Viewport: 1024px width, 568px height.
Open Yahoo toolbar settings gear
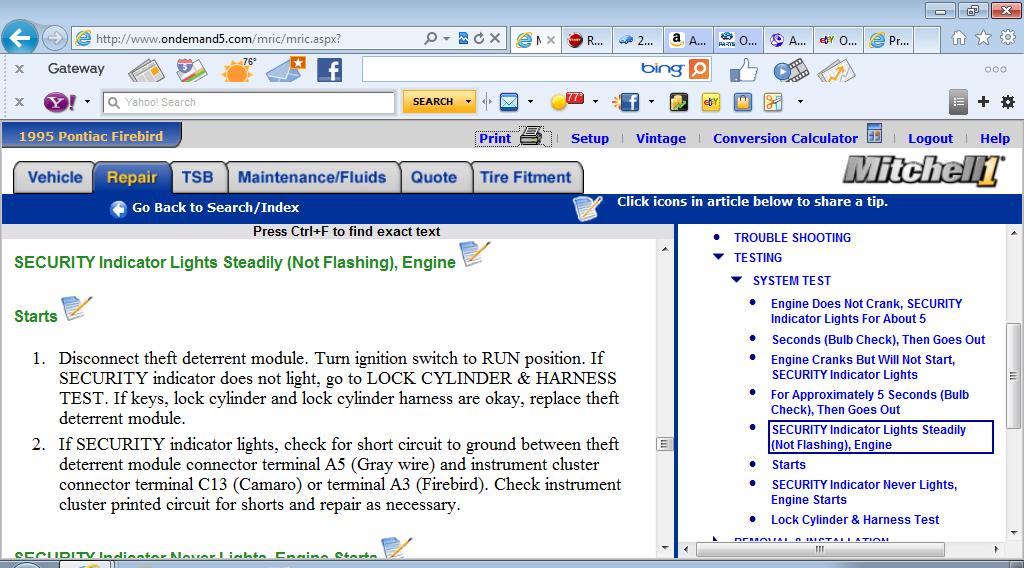[1008, 102]
